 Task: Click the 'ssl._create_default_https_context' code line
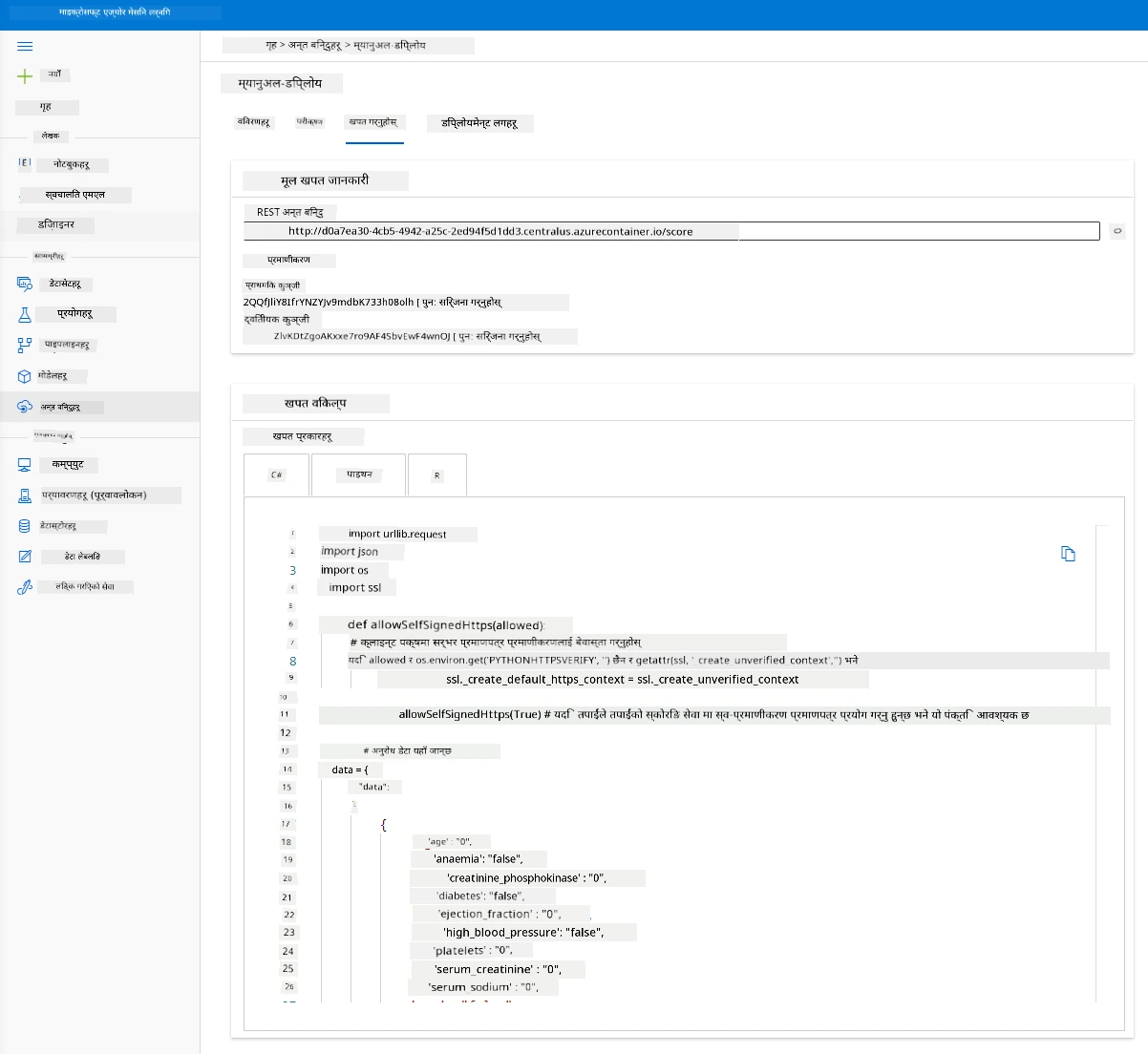pos(623,680)
